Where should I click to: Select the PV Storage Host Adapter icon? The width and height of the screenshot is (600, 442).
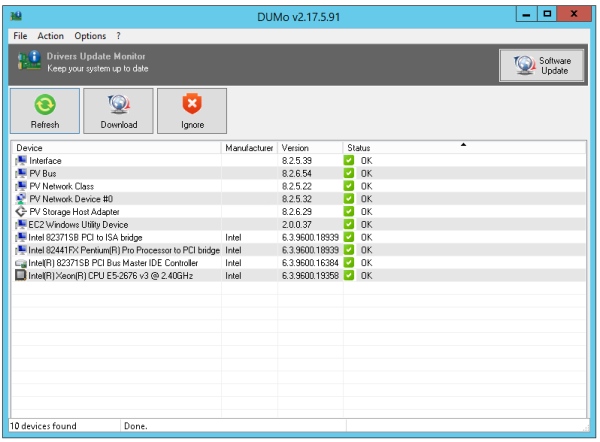(21, 212)
